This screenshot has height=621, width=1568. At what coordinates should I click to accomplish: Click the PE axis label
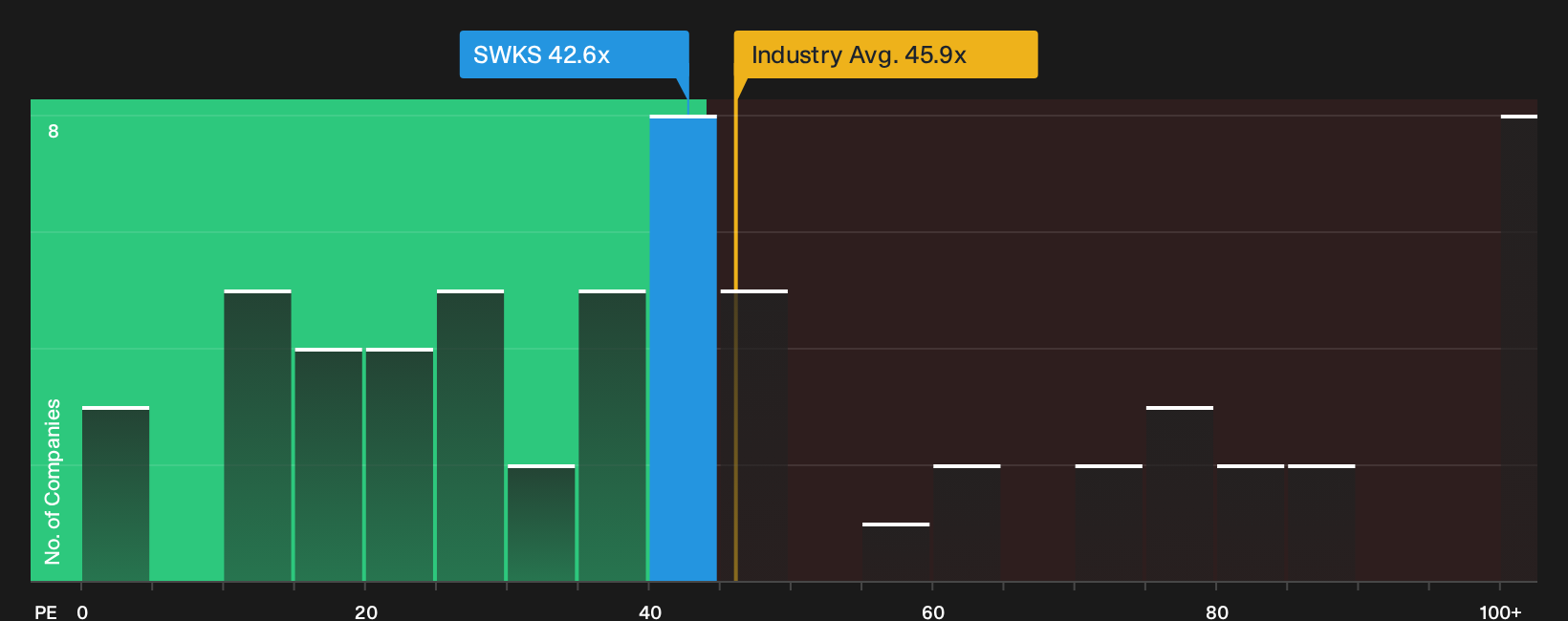pyautogui.click(x=46, y=611)
